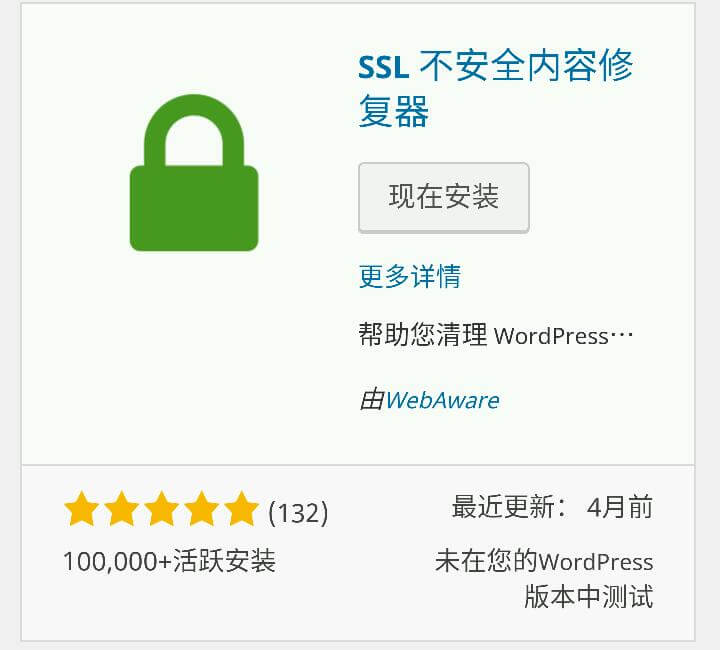Click the fifth rating star
This screenshot has height=650, width=720.
[242, 508]
